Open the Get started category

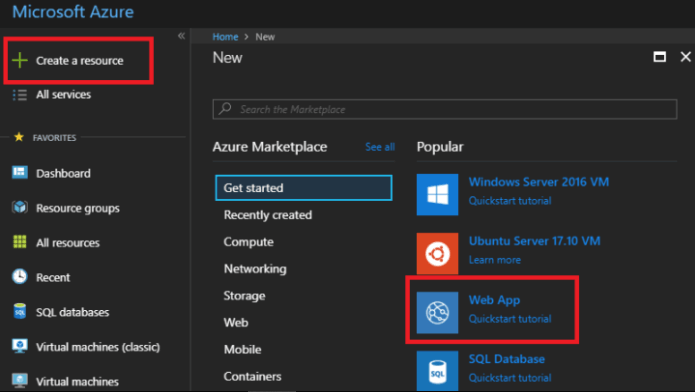point(304,188)
